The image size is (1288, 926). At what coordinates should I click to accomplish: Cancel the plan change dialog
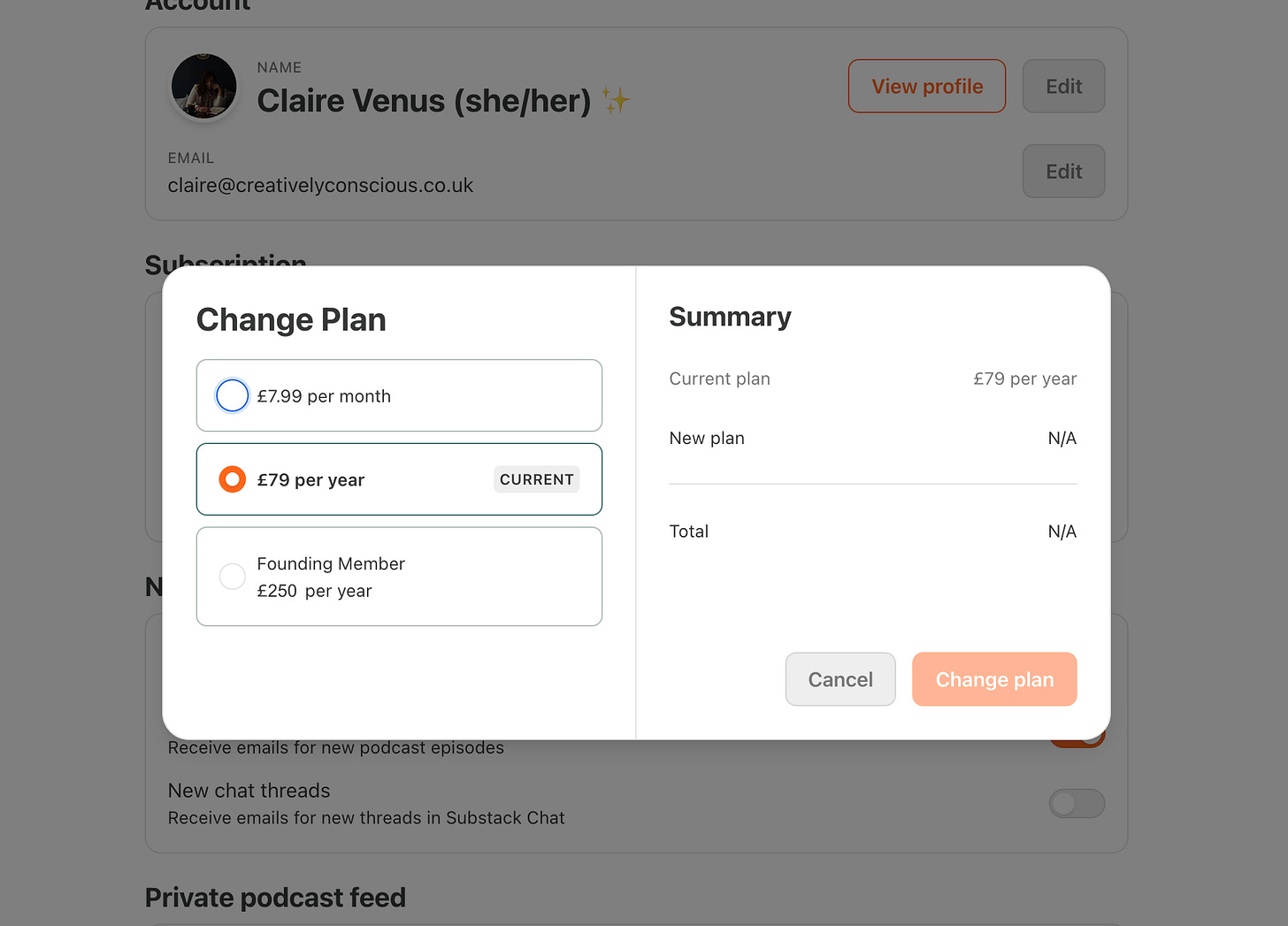(839, 679)
